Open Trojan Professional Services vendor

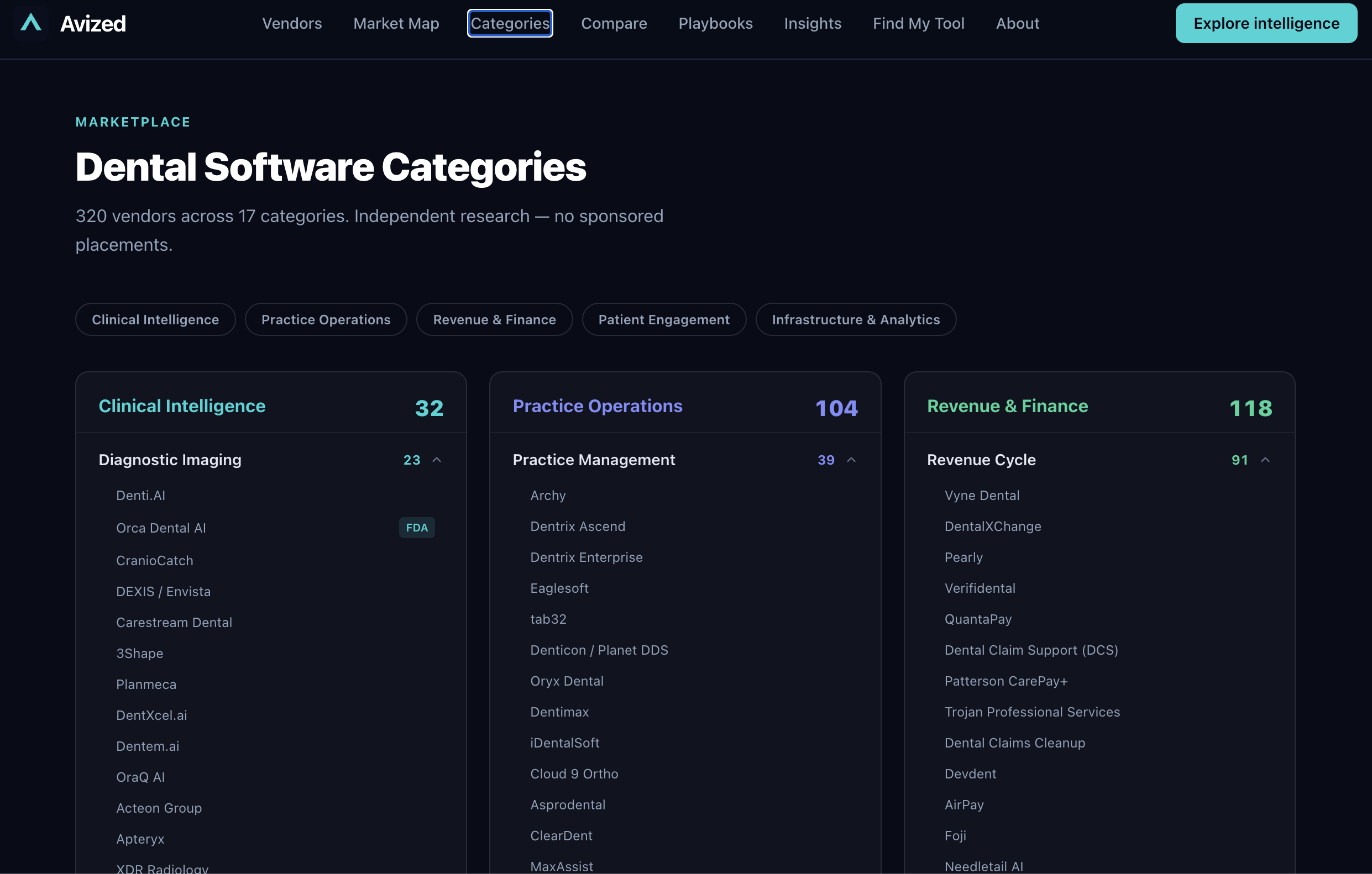pos(1032,712)
